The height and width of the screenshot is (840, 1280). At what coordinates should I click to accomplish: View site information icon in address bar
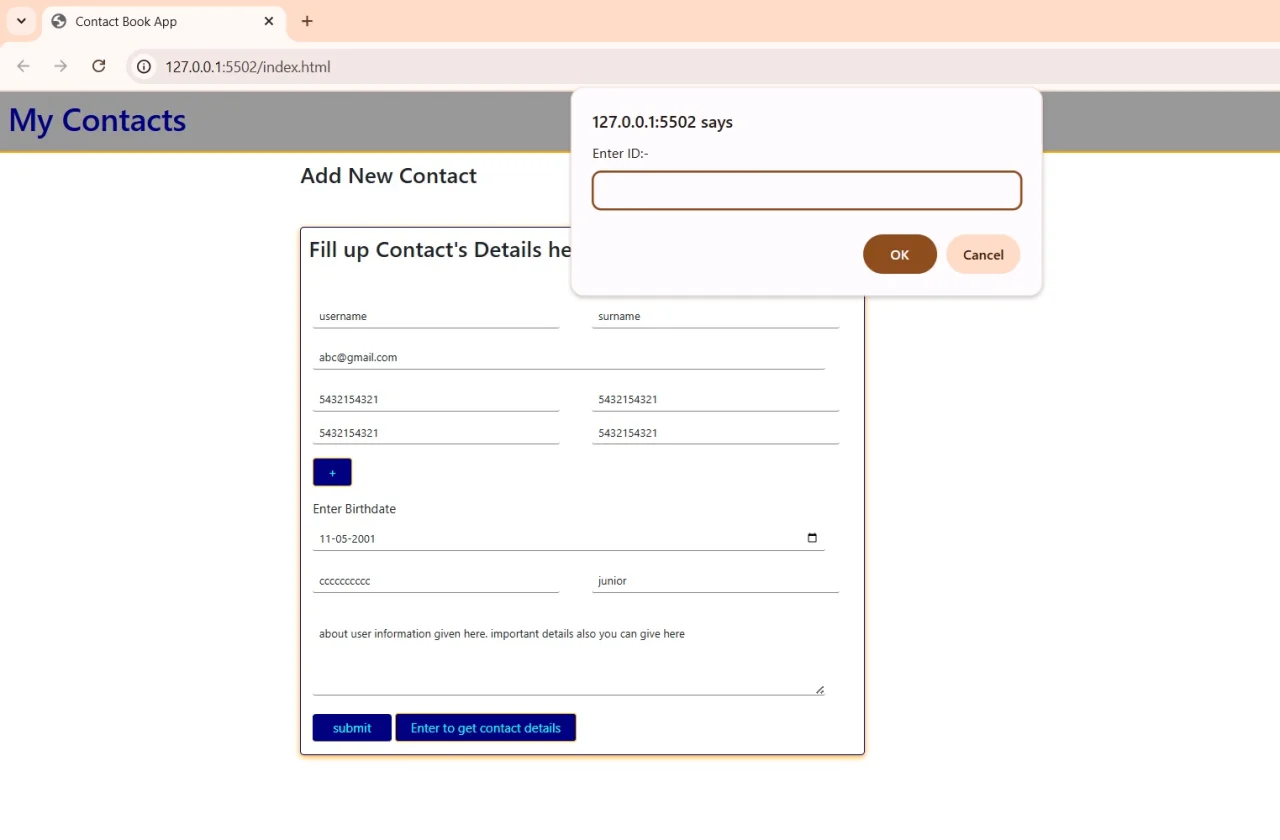click(144, 67)
